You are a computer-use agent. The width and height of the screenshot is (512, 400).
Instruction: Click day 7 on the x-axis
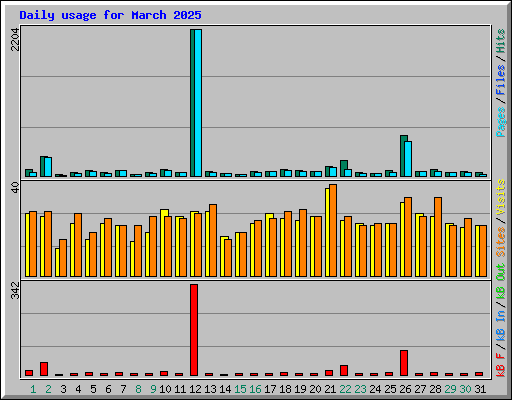(123, 389)
